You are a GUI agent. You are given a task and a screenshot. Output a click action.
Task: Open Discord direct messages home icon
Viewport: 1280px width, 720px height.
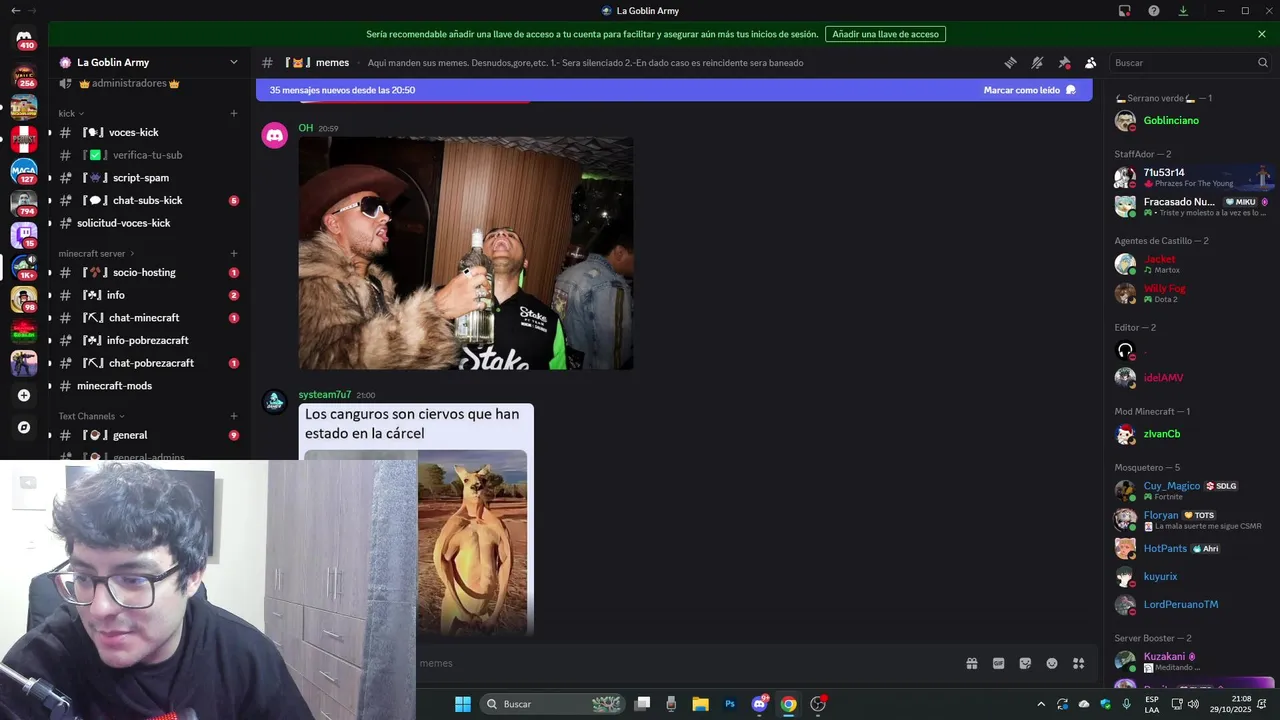point(24,38)
